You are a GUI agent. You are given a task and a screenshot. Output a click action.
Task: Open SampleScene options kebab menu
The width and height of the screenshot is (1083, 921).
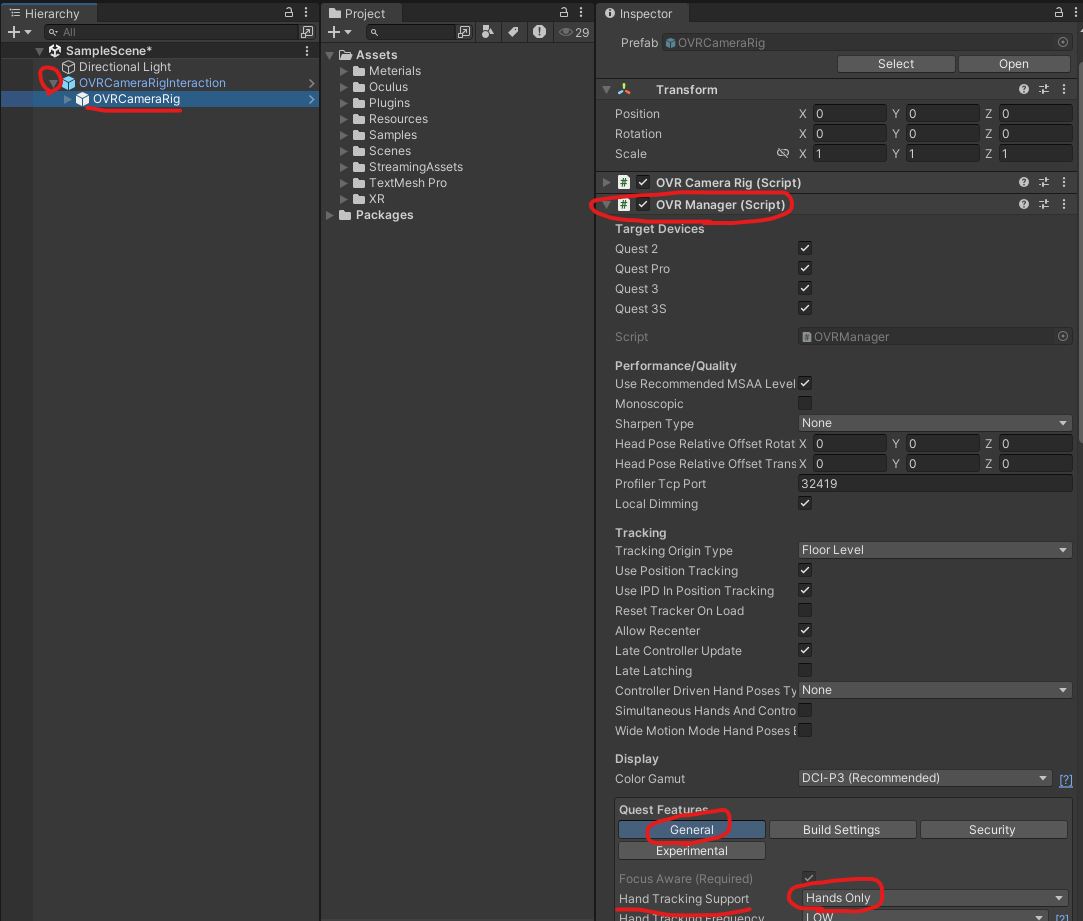307,50
